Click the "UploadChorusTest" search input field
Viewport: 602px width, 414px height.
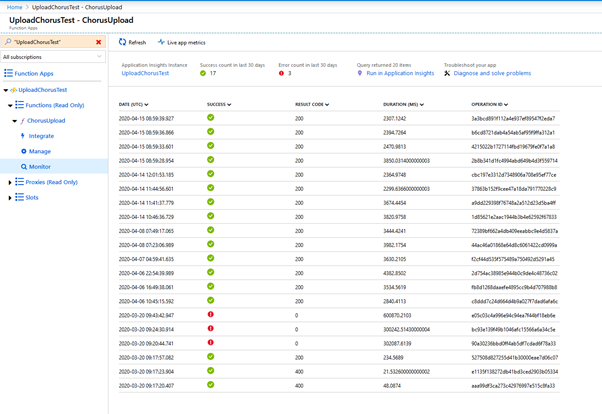[54, 42]
